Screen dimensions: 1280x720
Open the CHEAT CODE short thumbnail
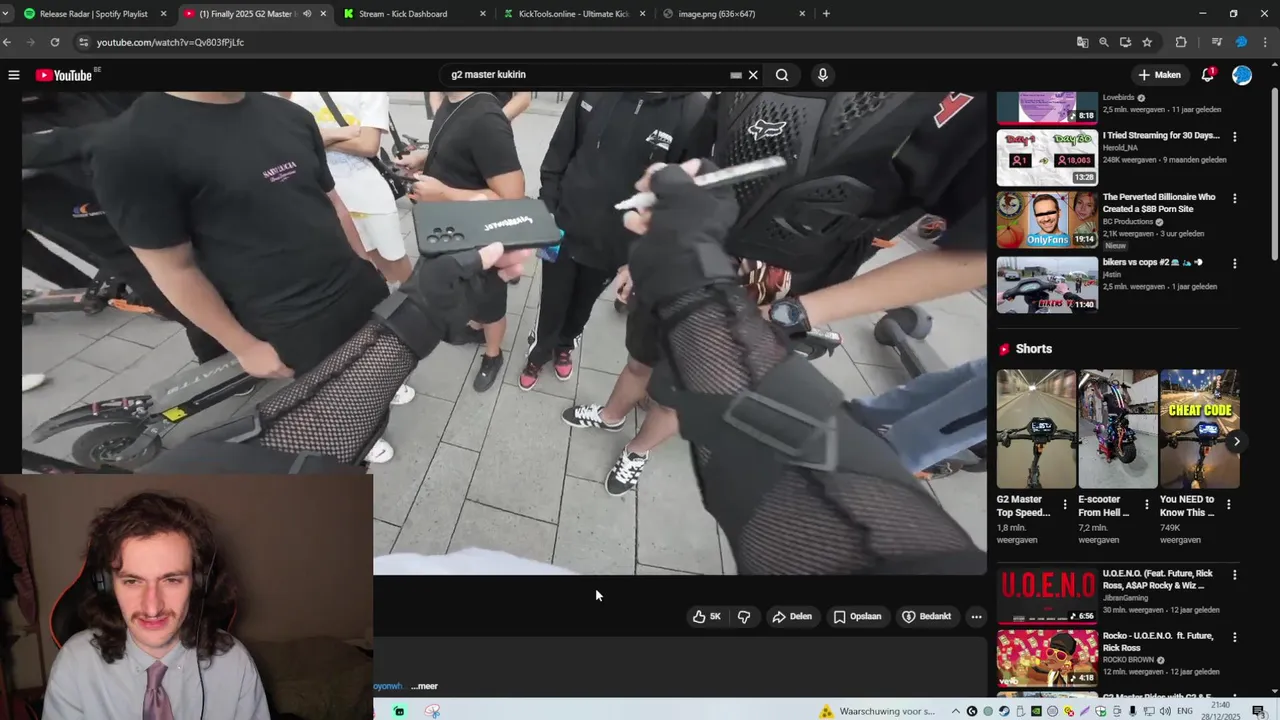click(1200, 429)
